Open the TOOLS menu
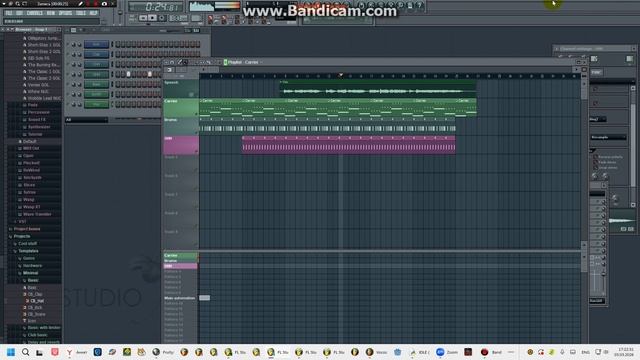This screenshot has height=360, width=640. tap(81, 13)
